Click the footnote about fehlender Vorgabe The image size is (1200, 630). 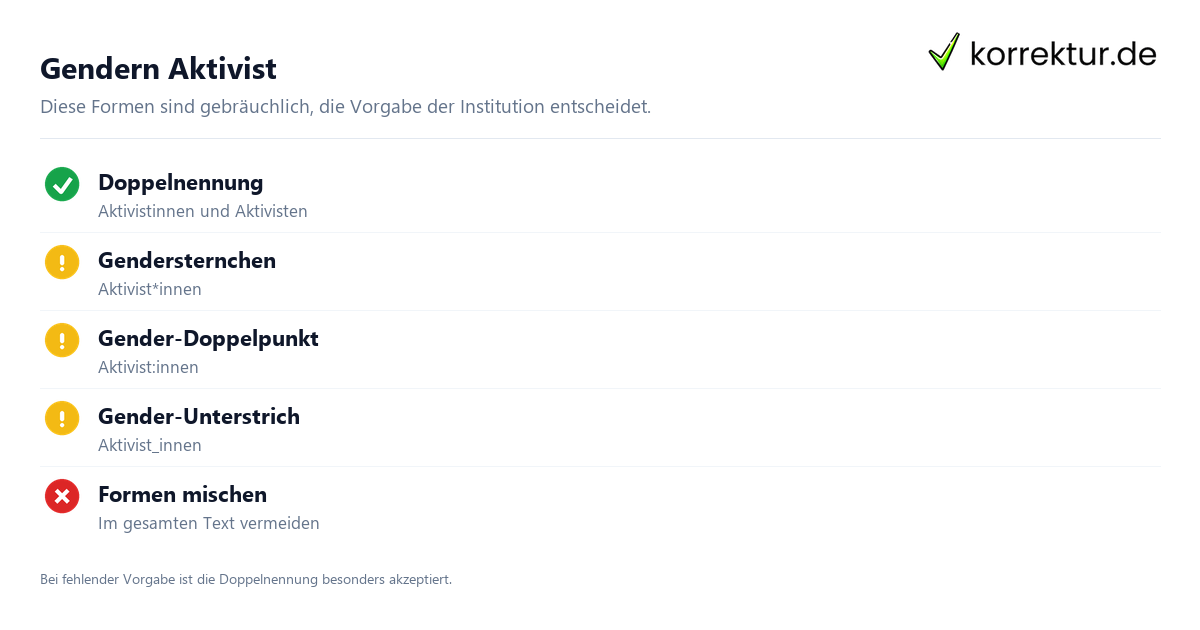tap(246, 579)
